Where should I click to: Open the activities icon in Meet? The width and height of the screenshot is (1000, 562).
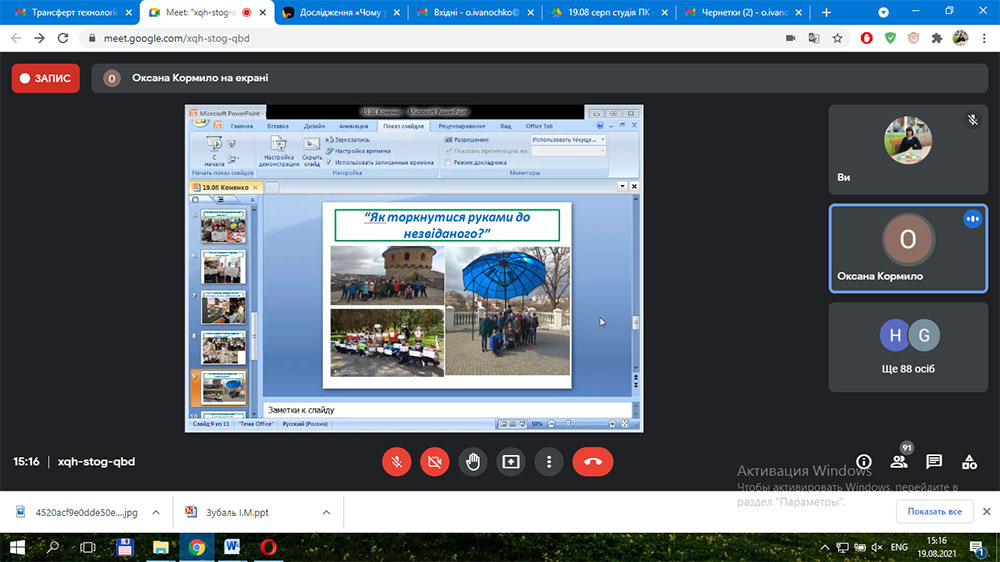pyautogui.click(x=969, y=462)
